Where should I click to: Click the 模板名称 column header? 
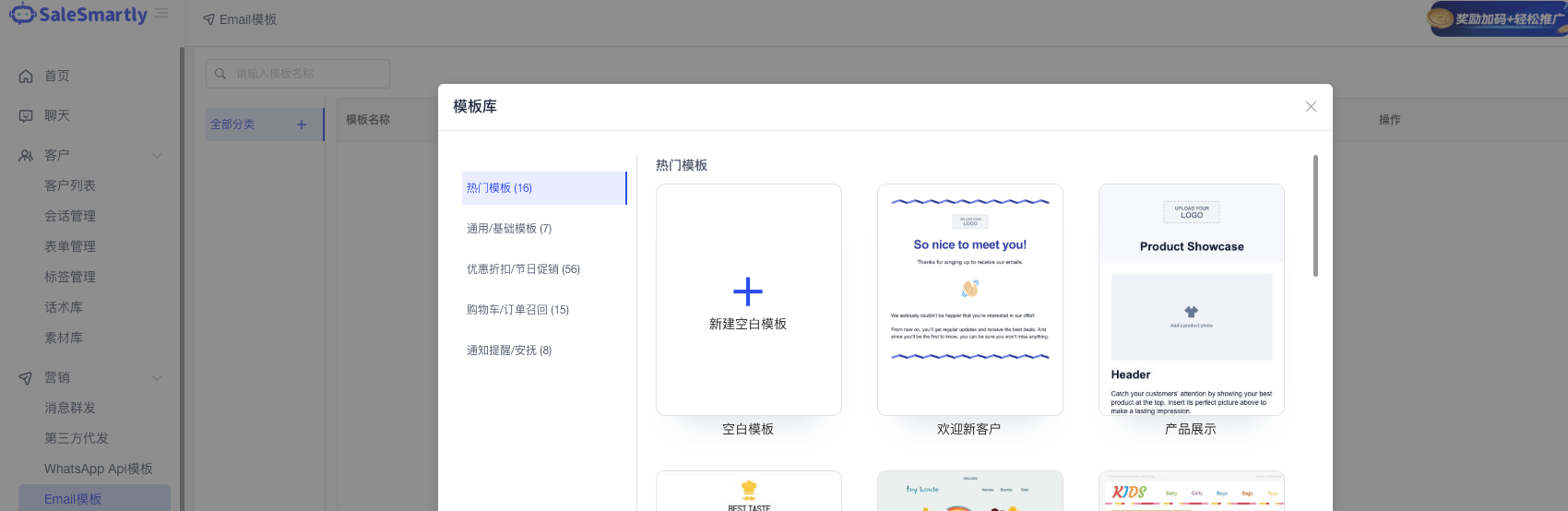[x=368, y=120]
